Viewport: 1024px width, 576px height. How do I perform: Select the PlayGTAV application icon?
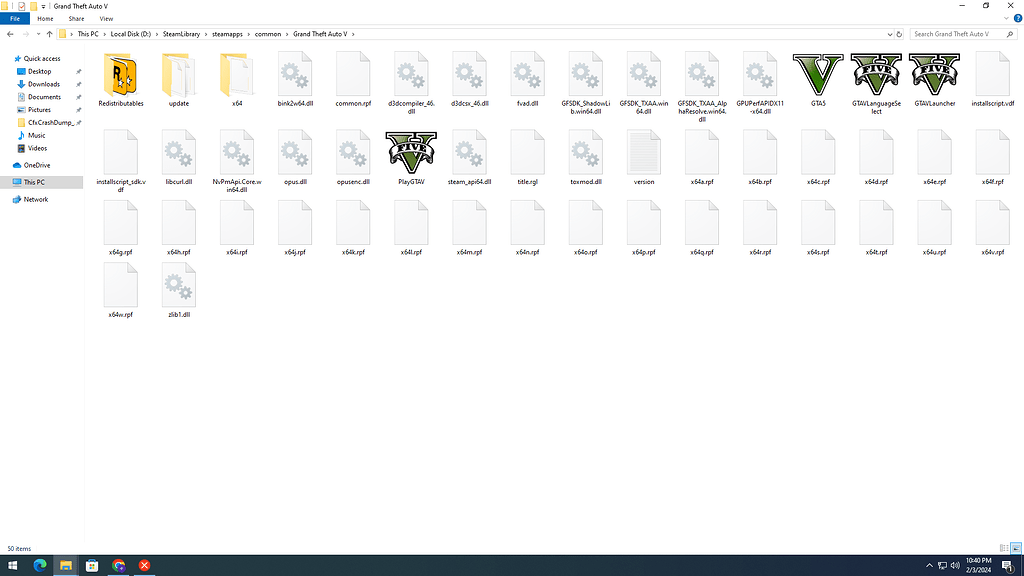click(411, 153)
